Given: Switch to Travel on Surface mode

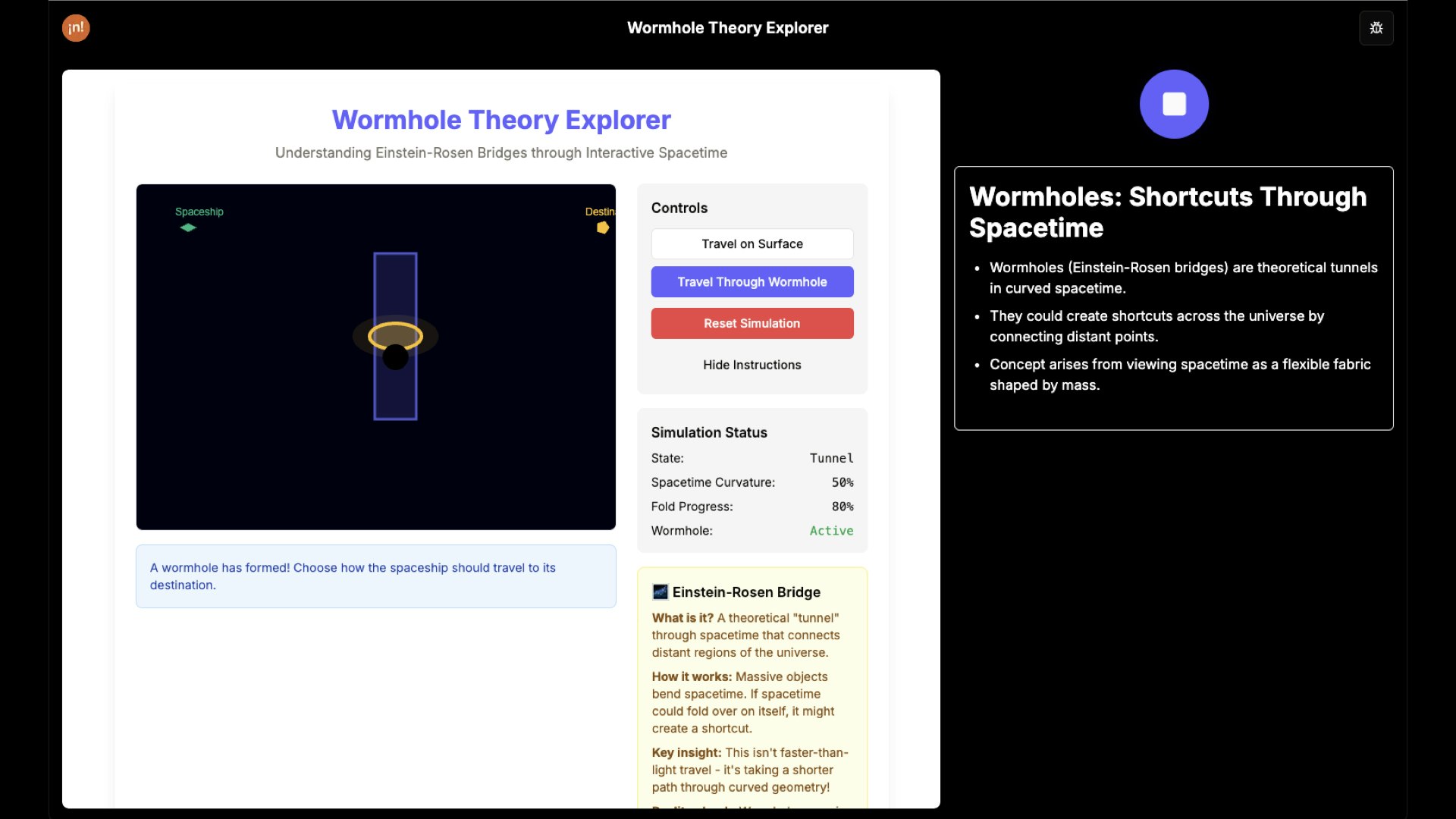Looking at the screenshot, I should coord(752,243).
